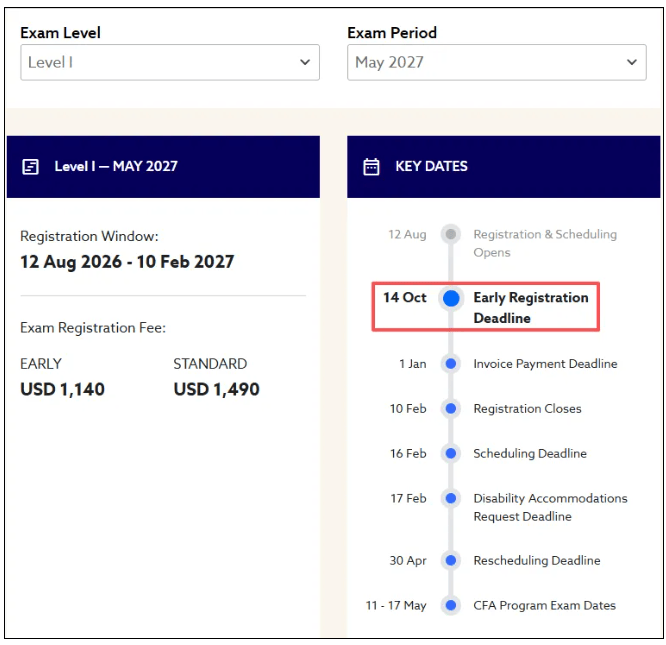This screenshot has width=666, height=645.
Task: Click the document icon beside Level I — MAY 2027
Action: pos(31,167)
